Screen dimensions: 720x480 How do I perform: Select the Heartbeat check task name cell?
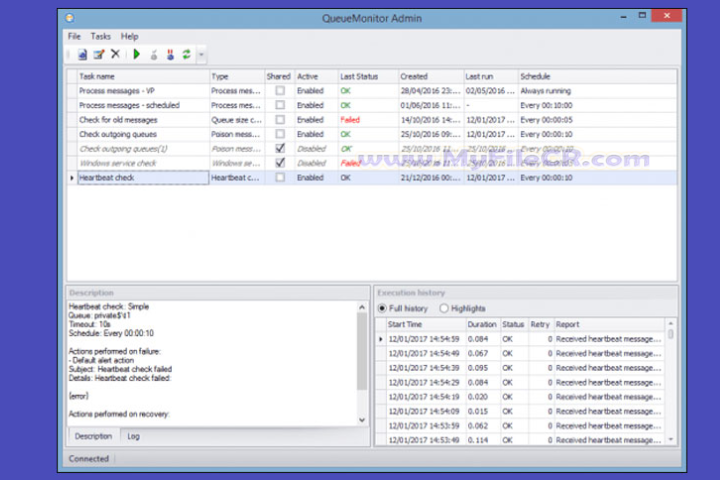[143, 178]
